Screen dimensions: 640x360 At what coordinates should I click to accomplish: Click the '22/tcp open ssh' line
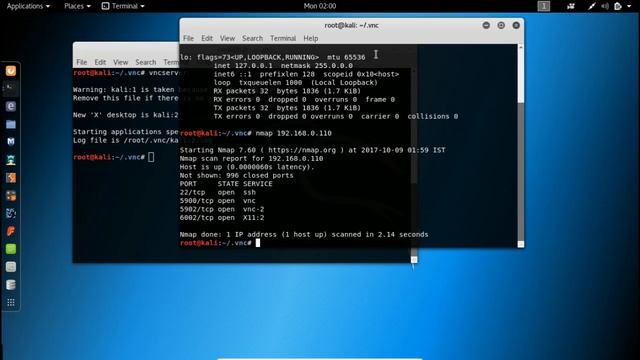click(218, 192)
